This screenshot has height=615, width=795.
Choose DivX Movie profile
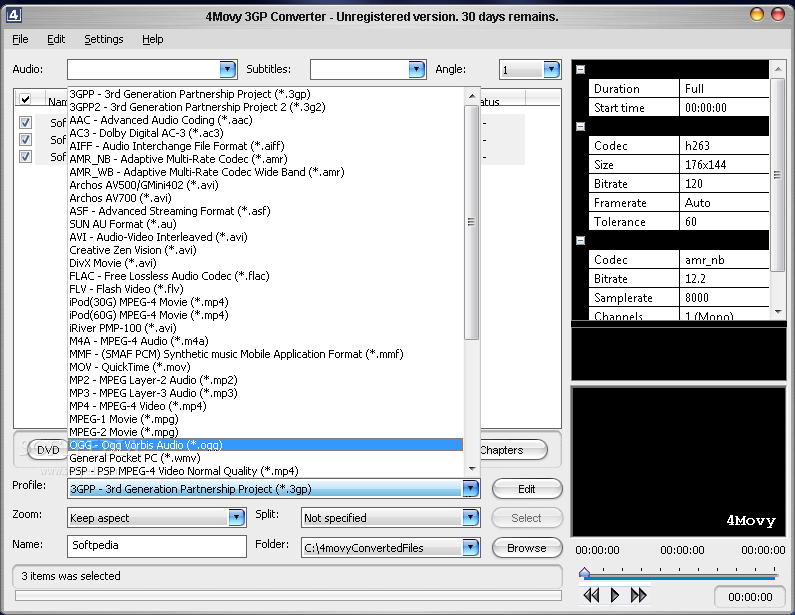[x=265, y=263]
